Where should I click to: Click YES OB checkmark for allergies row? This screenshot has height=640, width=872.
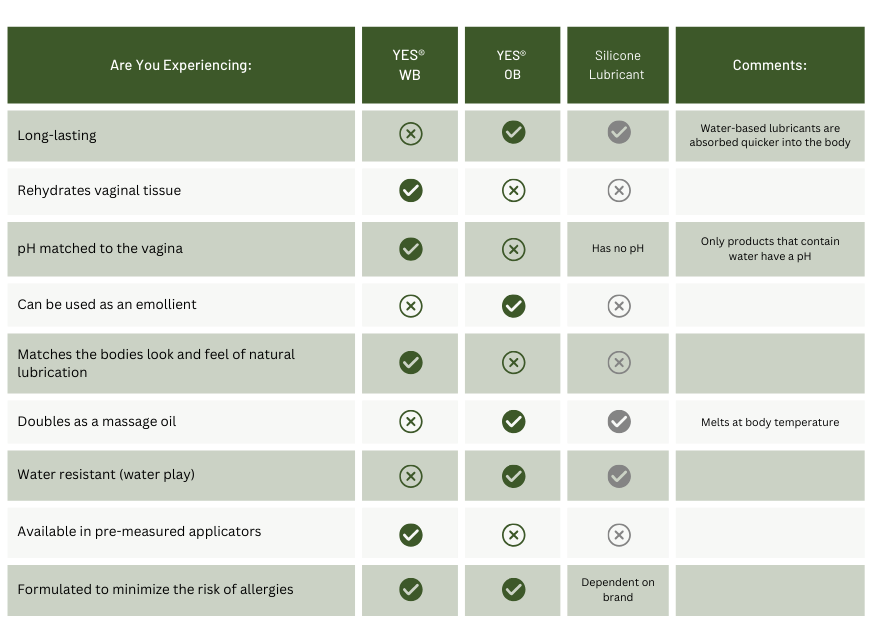coord(513,590)
